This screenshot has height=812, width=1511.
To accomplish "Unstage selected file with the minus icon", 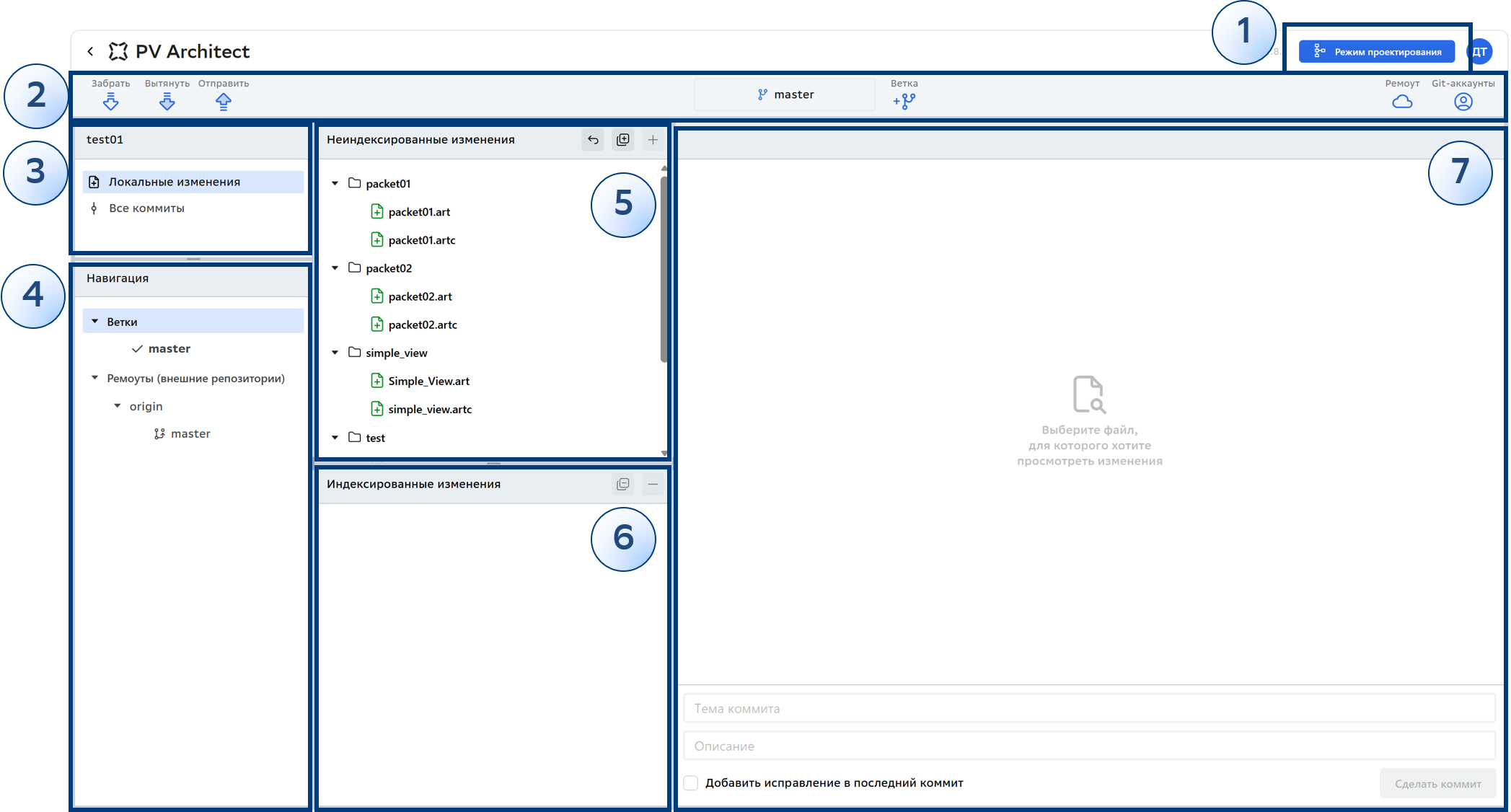I will click(x=653, y=485).
